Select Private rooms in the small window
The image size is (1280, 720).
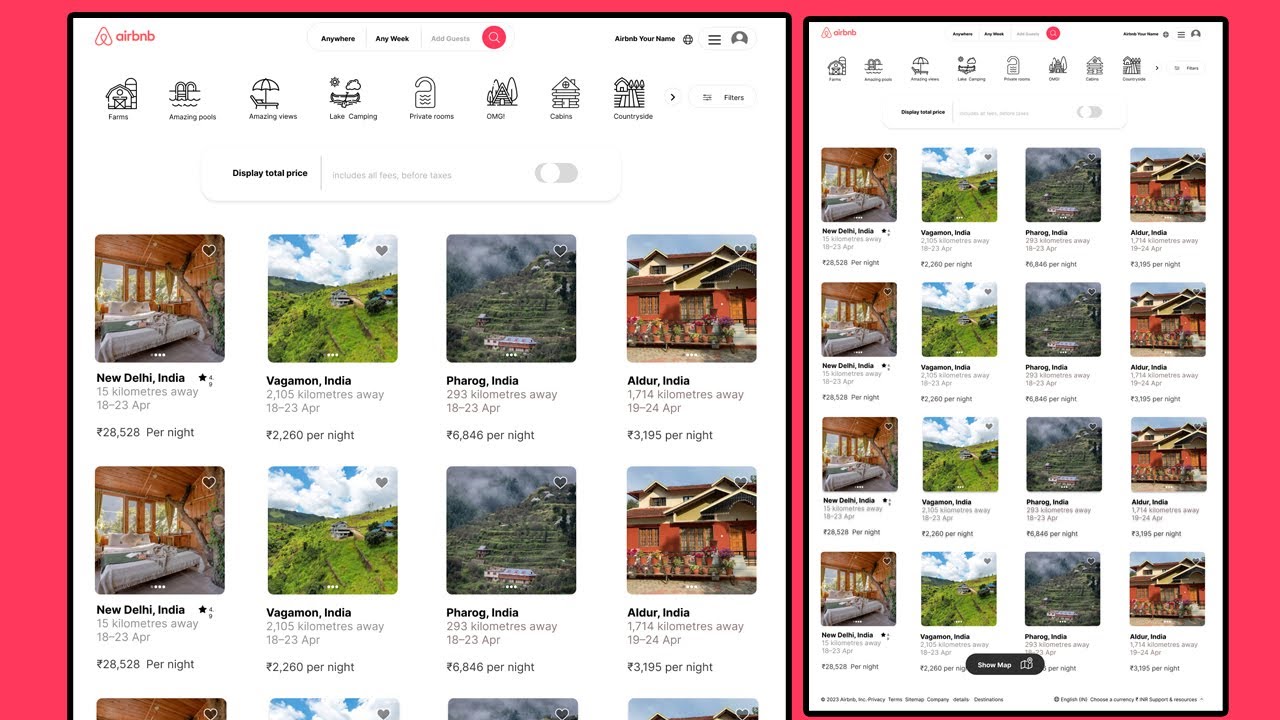click(1015, 68)
